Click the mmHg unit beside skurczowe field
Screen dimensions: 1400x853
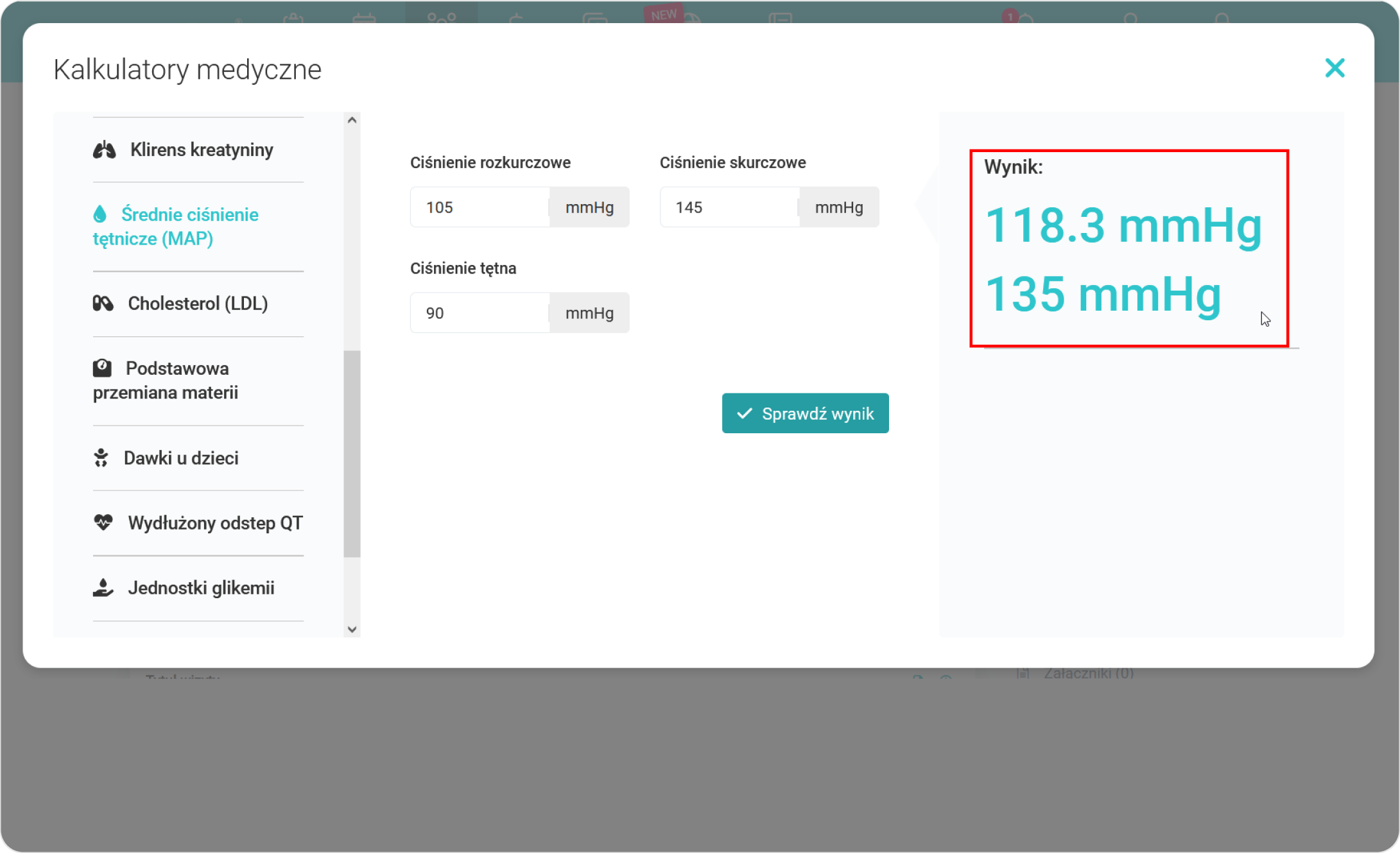click(839, 207)
